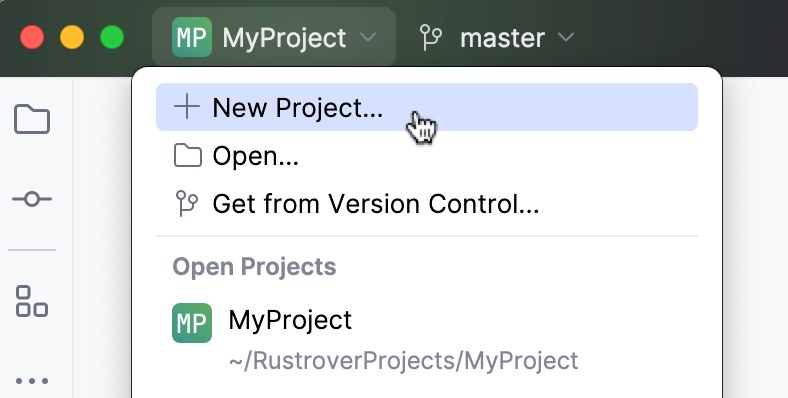Expand the master branch dropdown chevron
788x398 pixels.
pyautogui.click(x=566, y=38)
